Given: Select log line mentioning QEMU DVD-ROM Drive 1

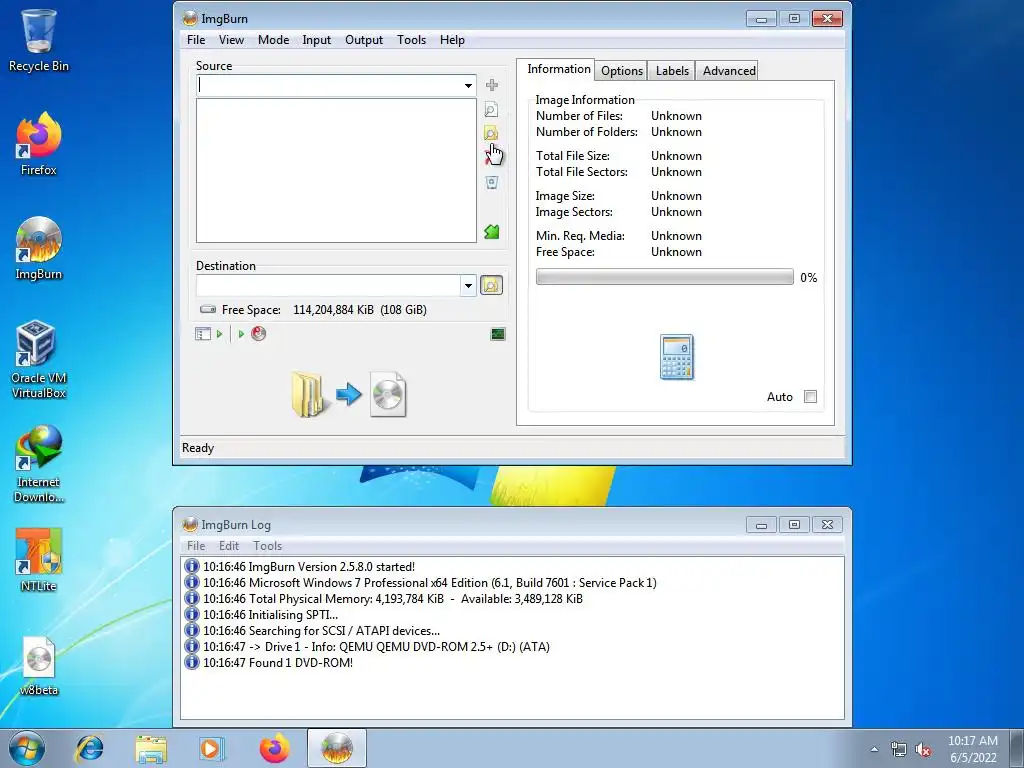Looking at the screenshot, I should point(376,647).
